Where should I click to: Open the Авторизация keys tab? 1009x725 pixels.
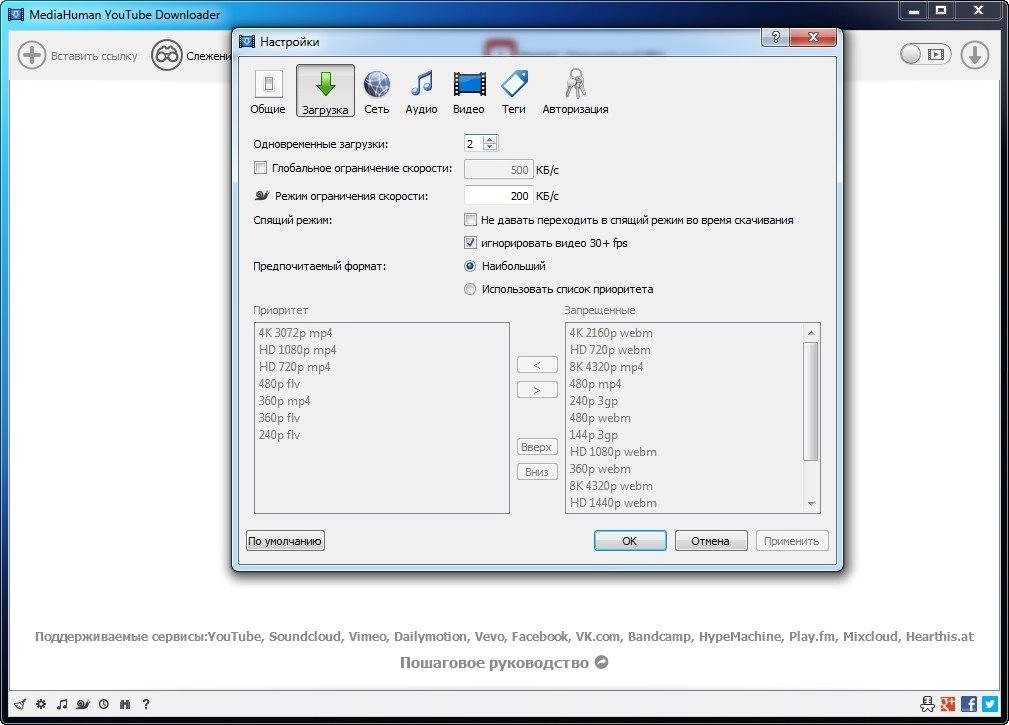575,92
